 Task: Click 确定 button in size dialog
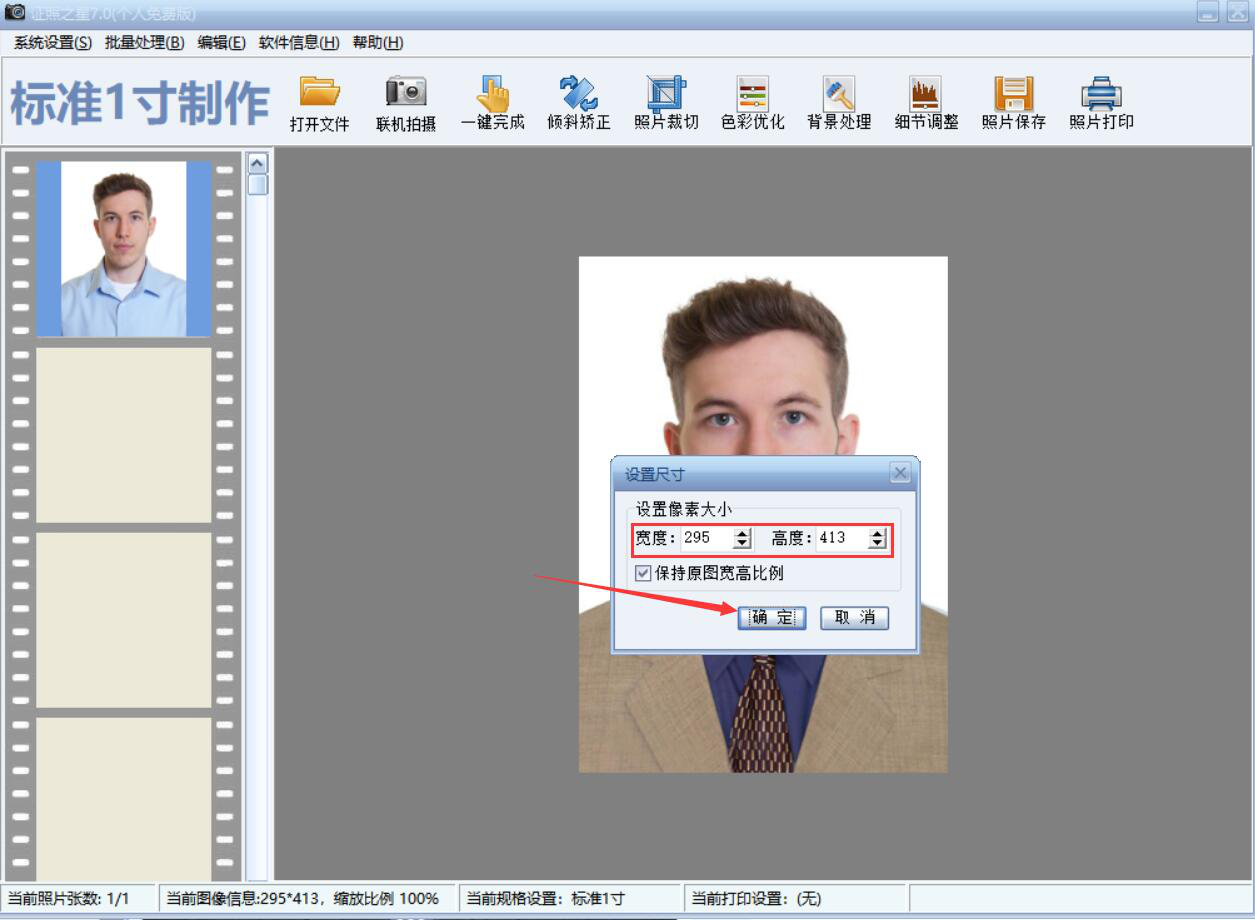(772, 618)
